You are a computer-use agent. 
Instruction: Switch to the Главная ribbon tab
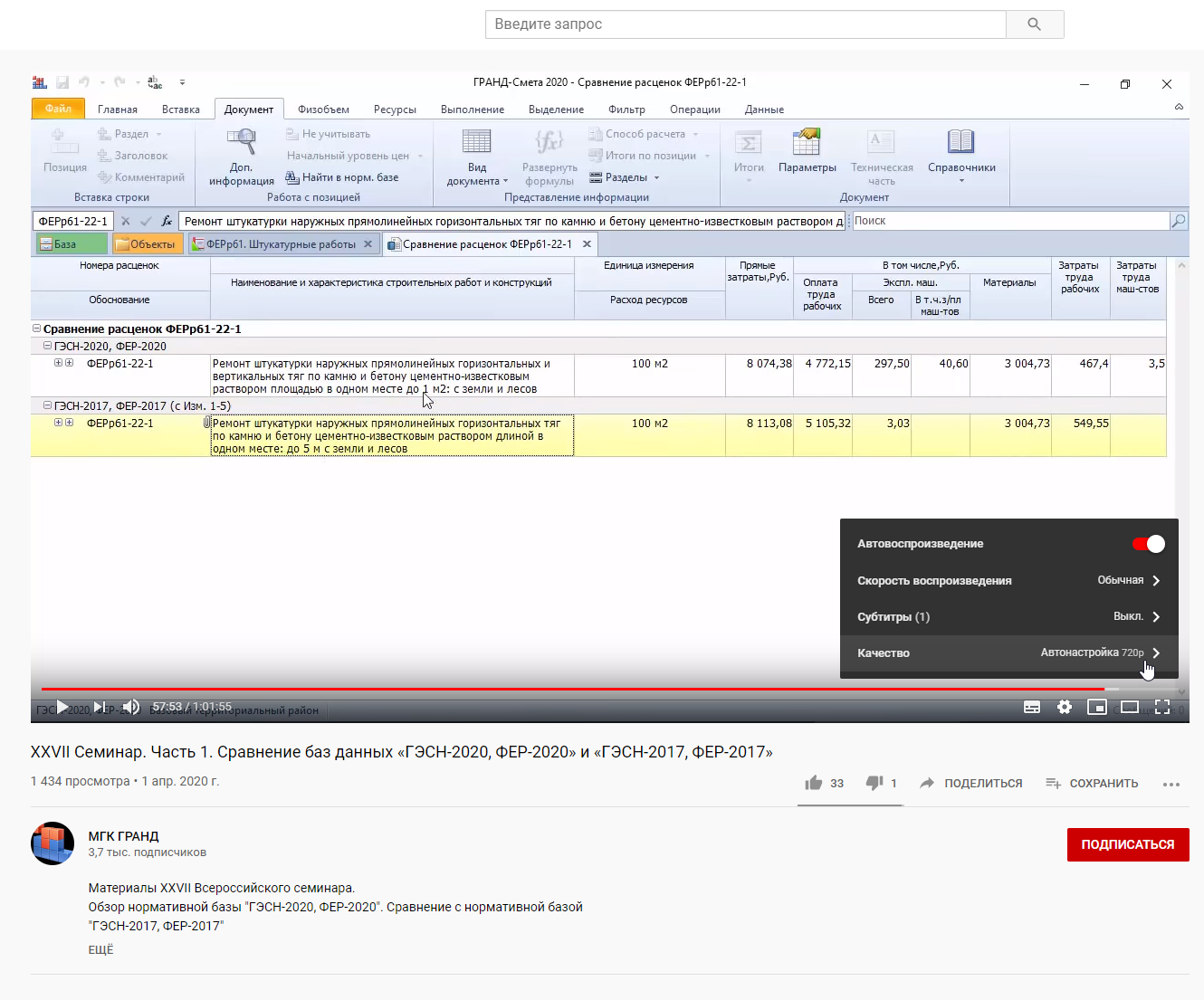[x=118, y=110]
